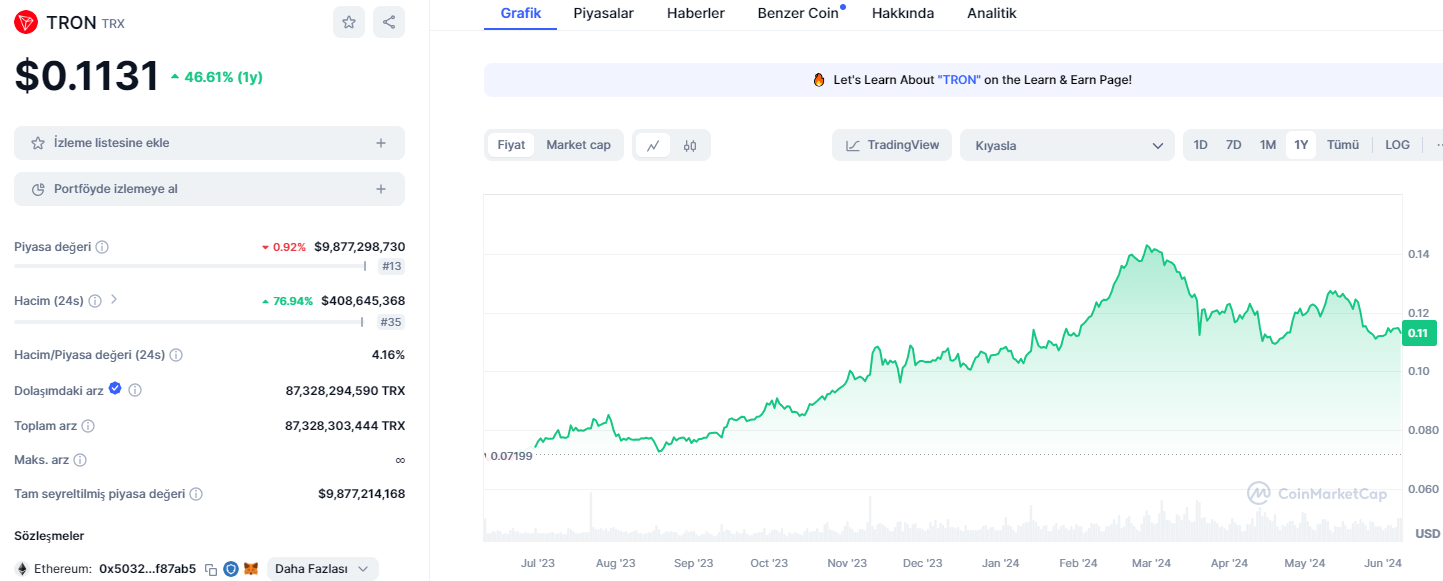Switch to the Piyasalar tab
Image resolution: width=1443 pixels, height=581 pixels.
603,13
